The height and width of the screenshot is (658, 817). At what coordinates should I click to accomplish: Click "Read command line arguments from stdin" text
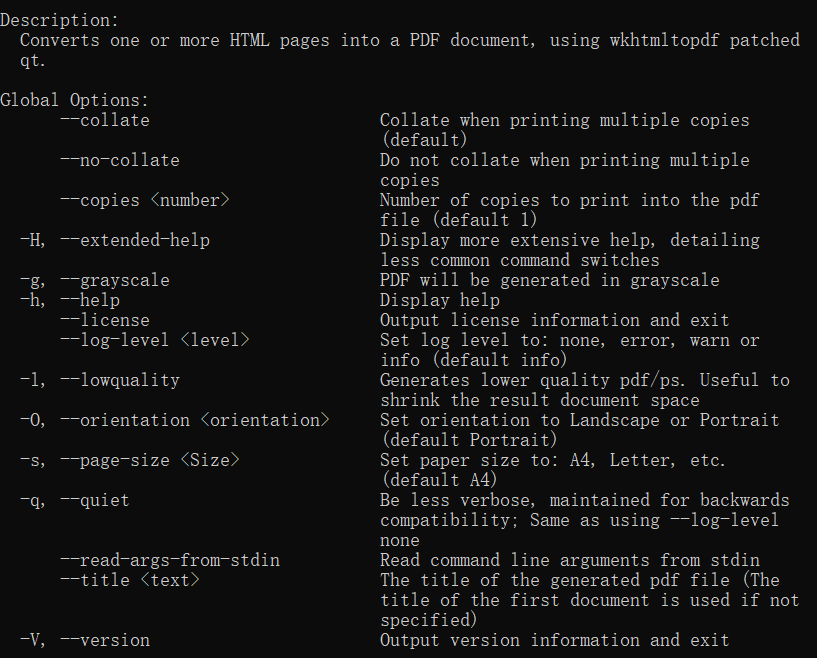point(569,560)
